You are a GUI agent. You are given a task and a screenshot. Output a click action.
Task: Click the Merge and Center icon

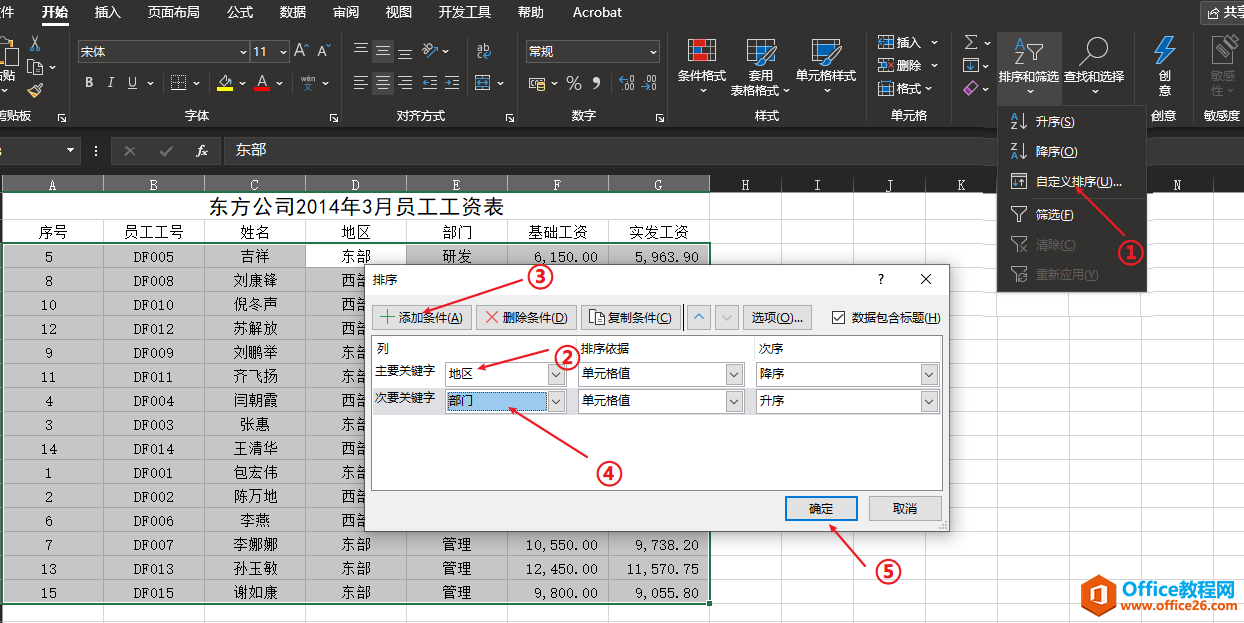pos(484,83)
